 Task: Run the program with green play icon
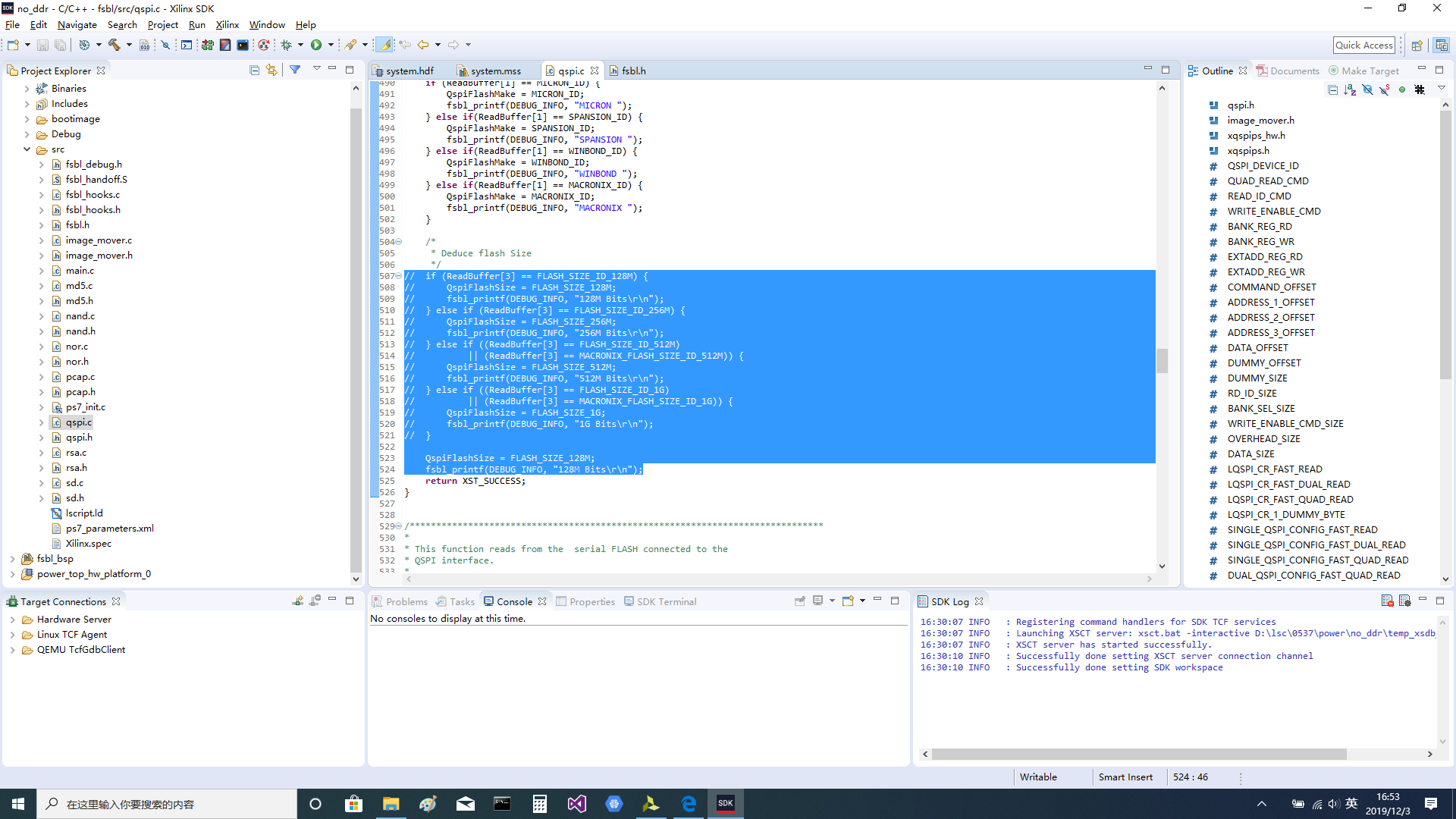[316, 45]
